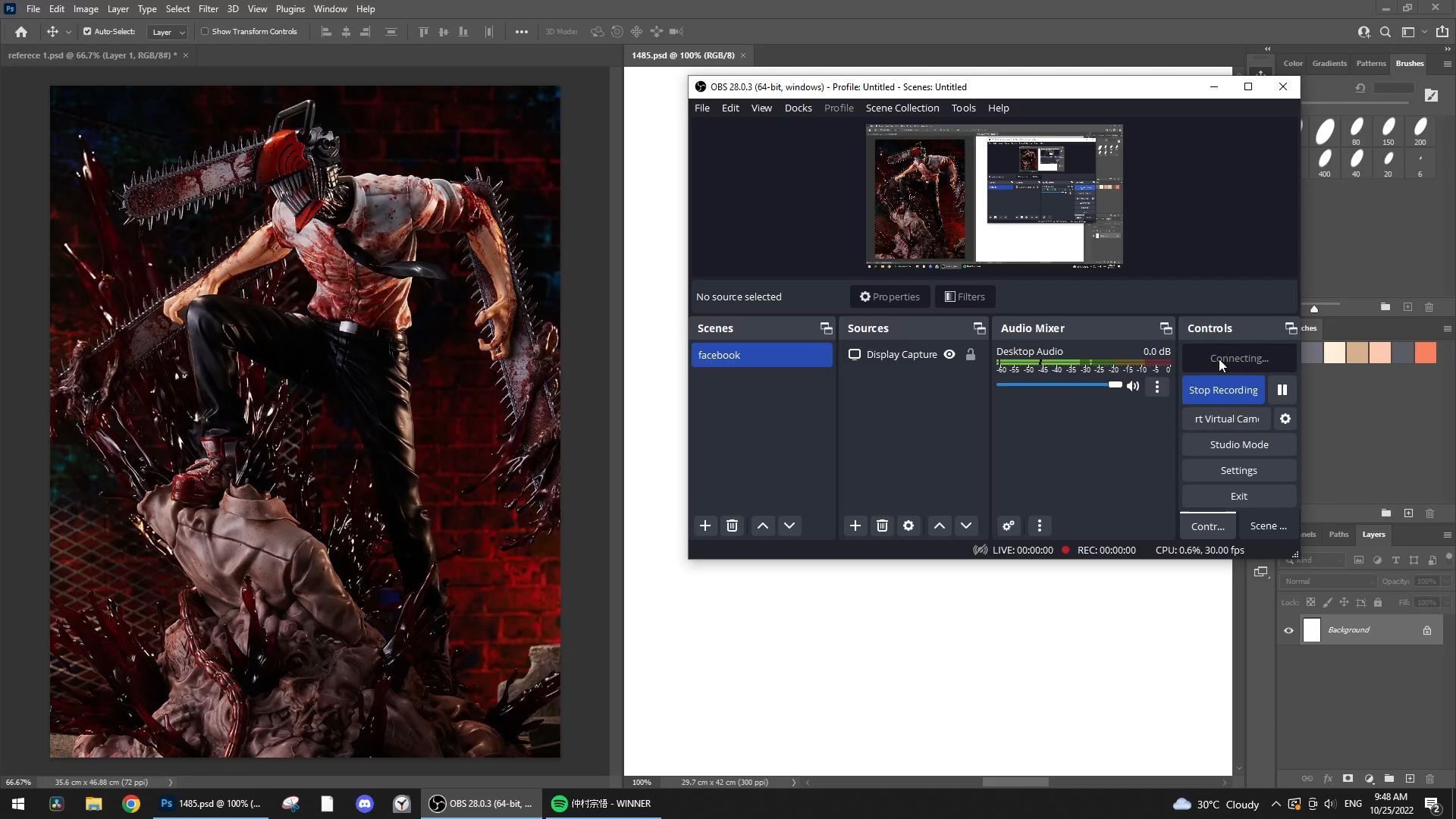This screenshot has width=1456, height=819.
Task: Open Auto-Select Layer dropdown in Photoshop
Action: click(168, 32)
